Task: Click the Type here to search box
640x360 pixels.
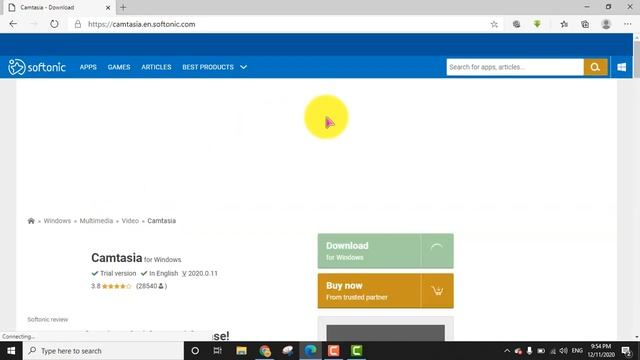Action: pos(103,351)
